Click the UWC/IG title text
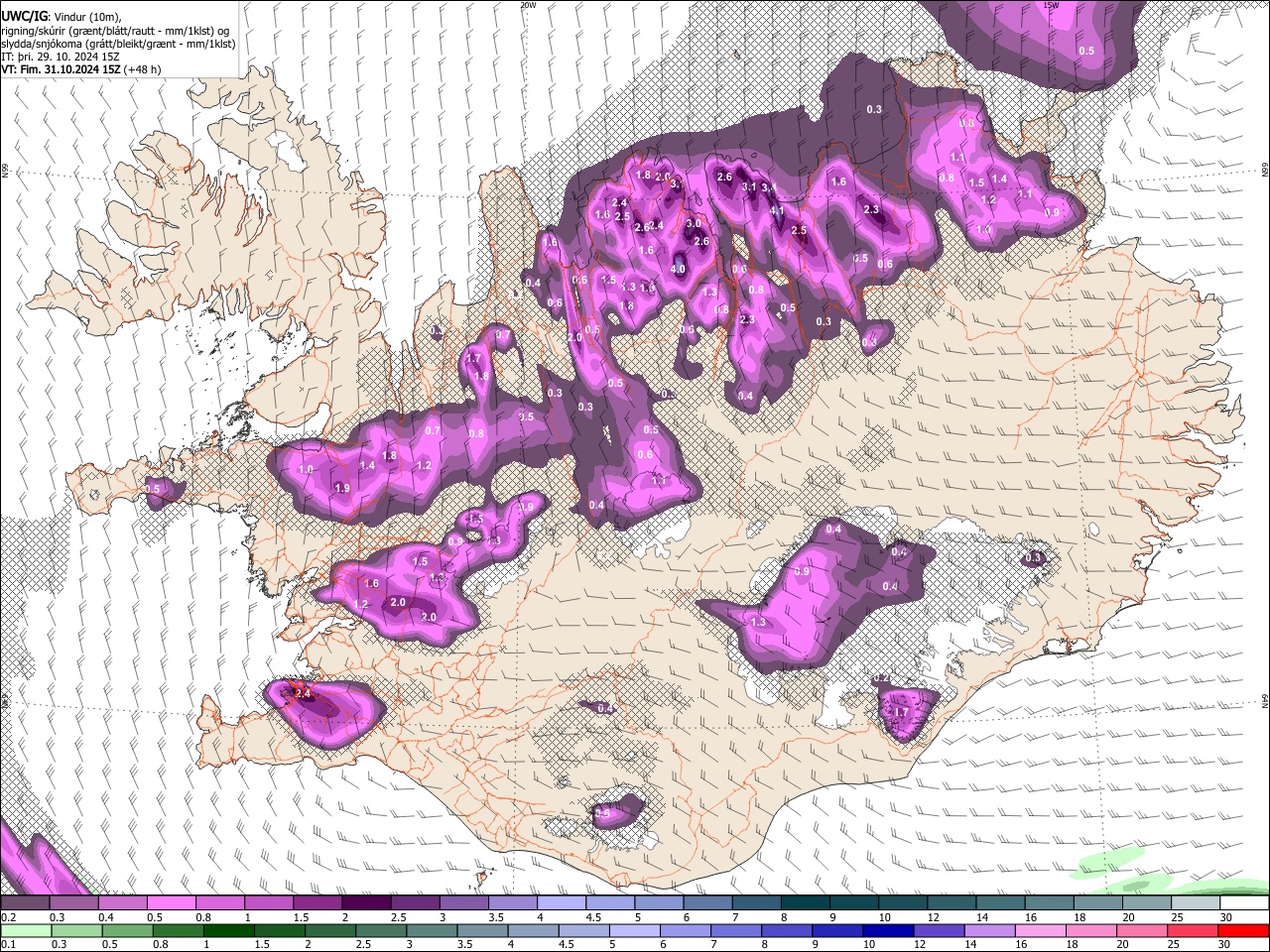1270x952 pixels. click(24, 17)
